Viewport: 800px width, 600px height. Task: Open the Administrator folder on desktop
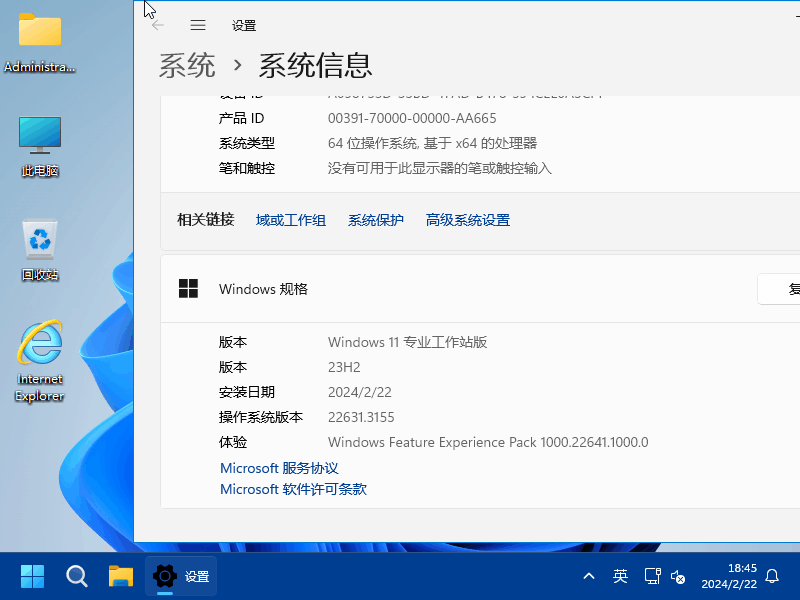(40, 44)
